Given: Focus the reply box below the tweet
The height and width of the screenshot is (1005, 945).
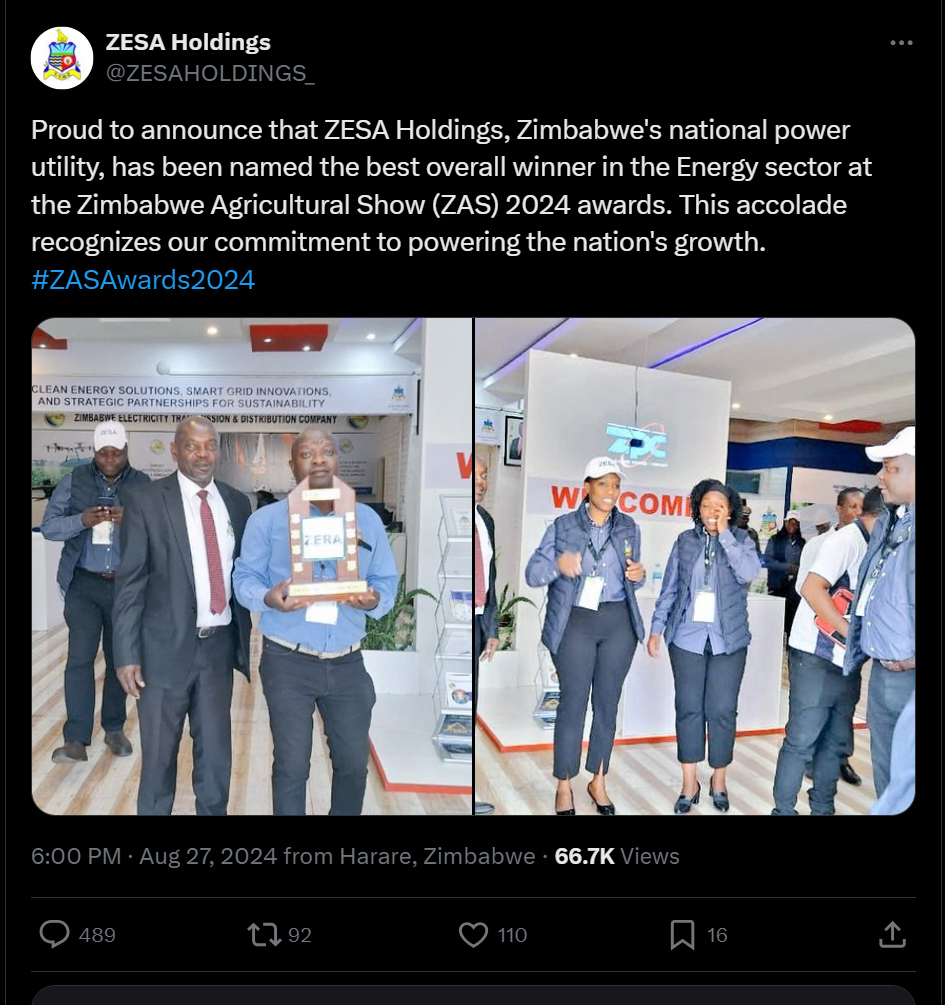Looking at the screenshot, I should (x=473, y=995).
